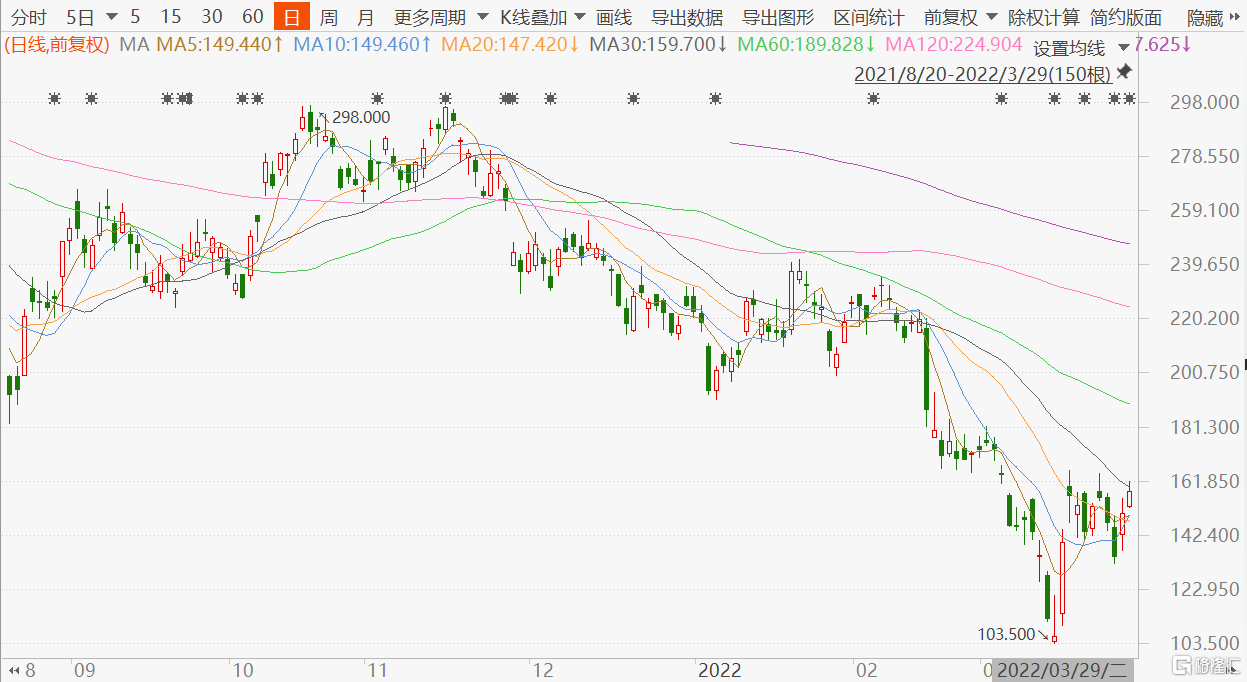This screenshot has height=682, width=1247.
Task: Click the 298.000 high price annotation
Action: pos(360,117)
